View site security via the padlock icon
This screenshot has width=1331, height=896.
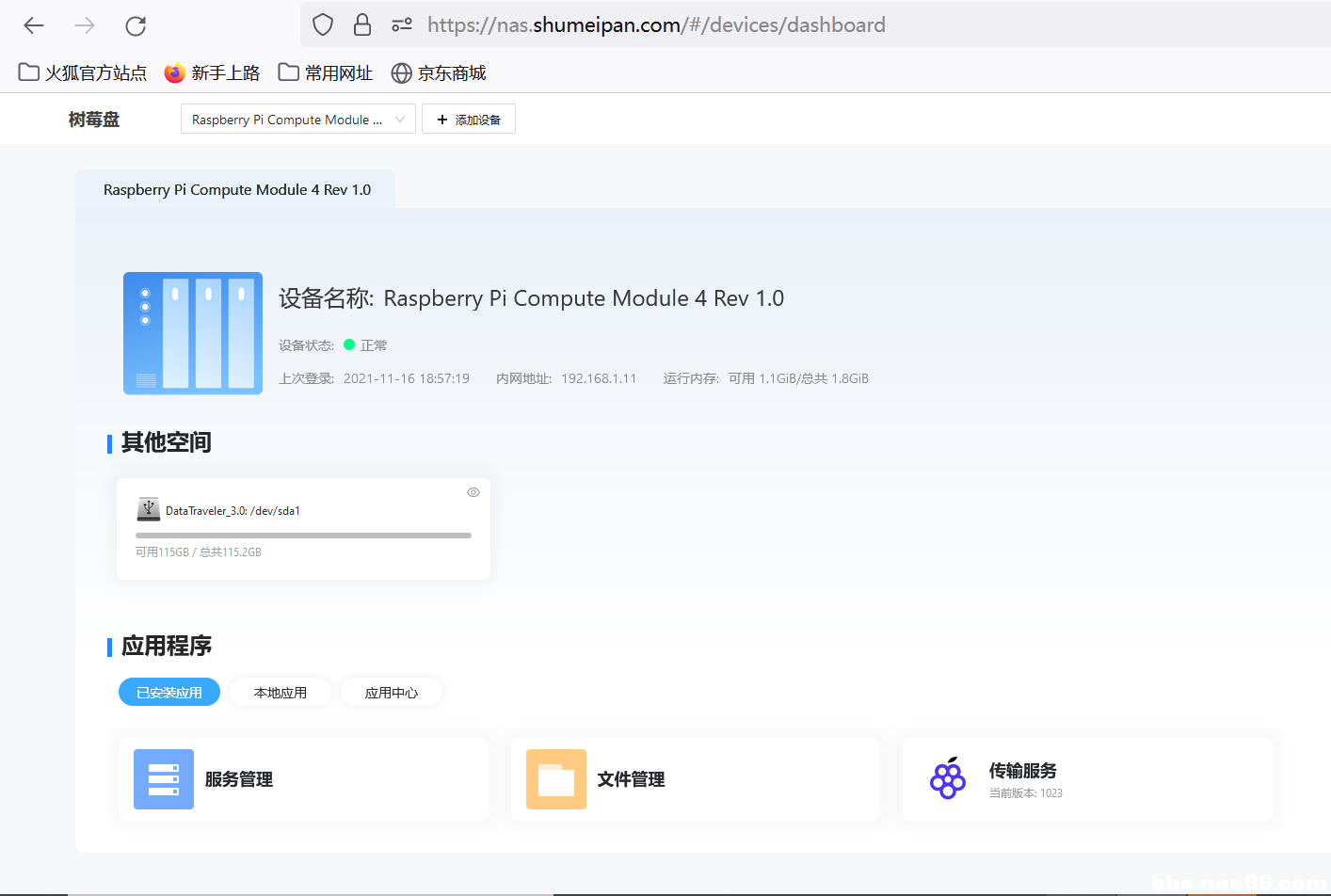click(x=362, y=24)
